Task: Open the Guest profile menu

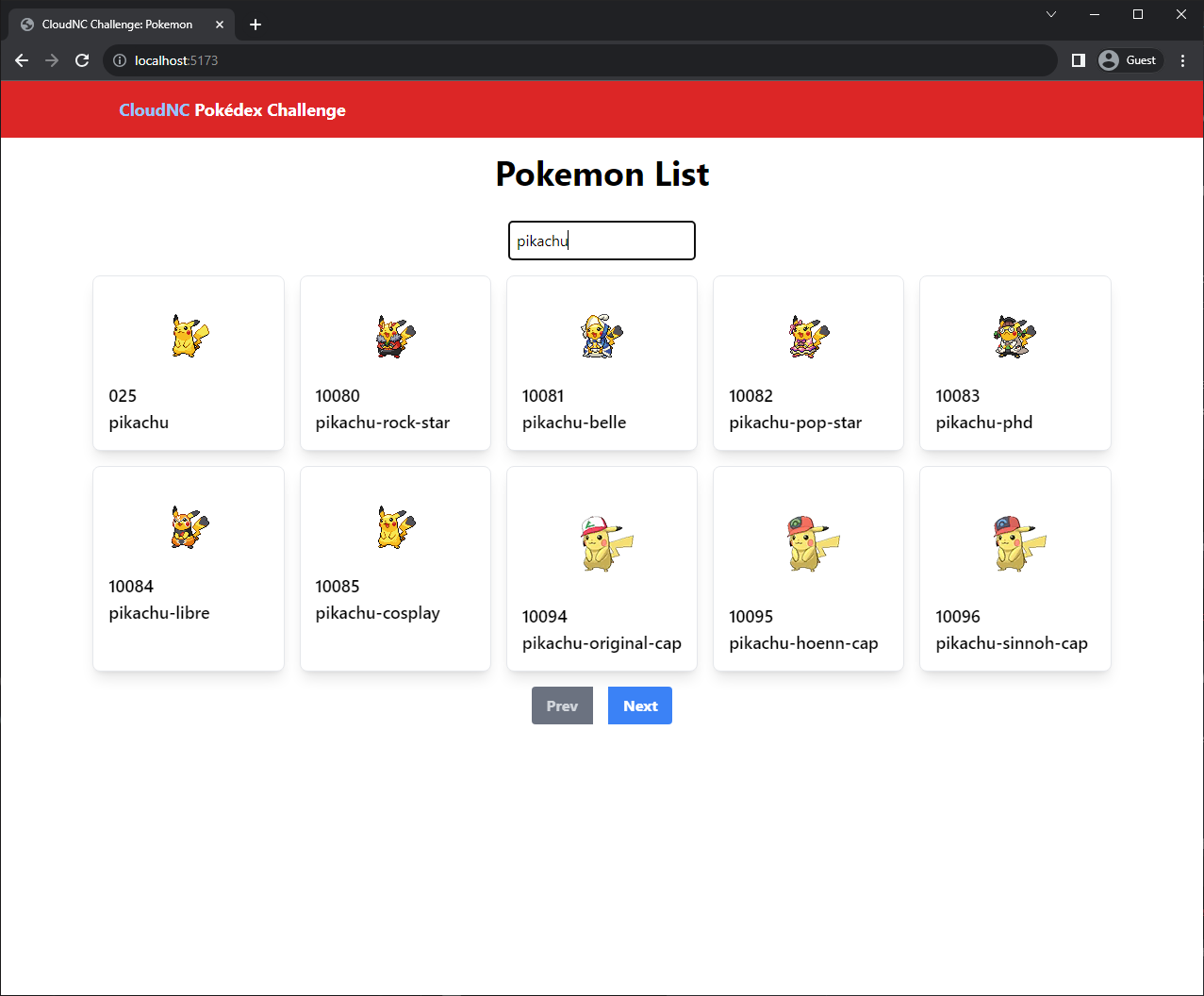Action: coord(1129,60)
